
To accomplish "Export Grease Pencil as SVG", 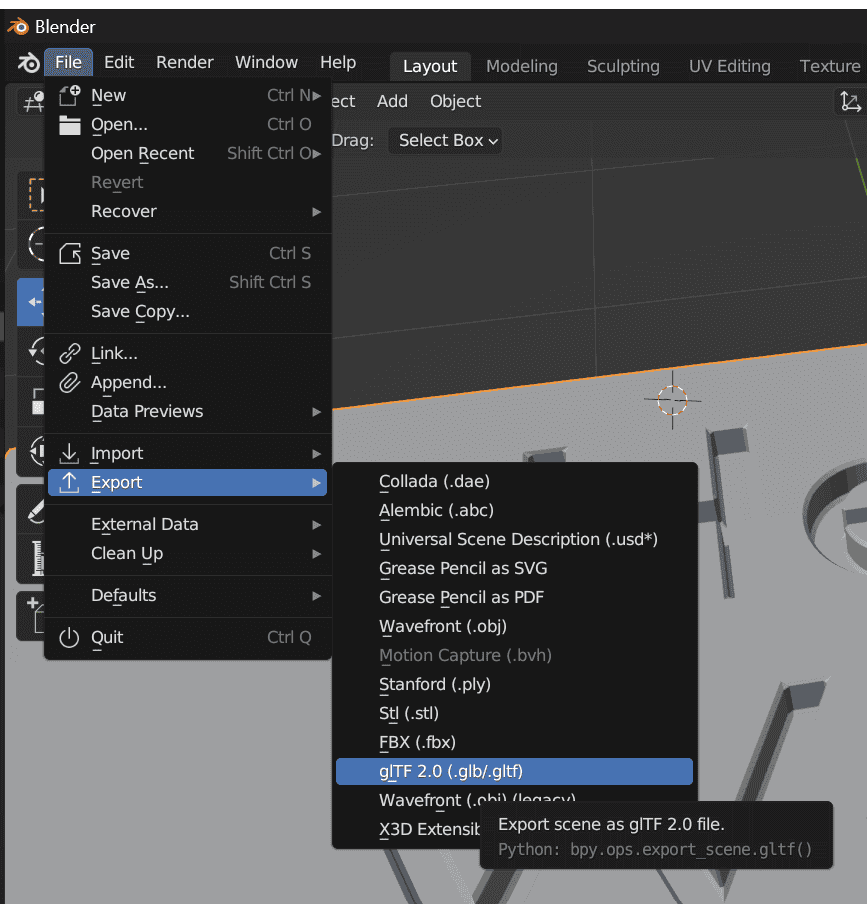I will [x=514, y=568].
